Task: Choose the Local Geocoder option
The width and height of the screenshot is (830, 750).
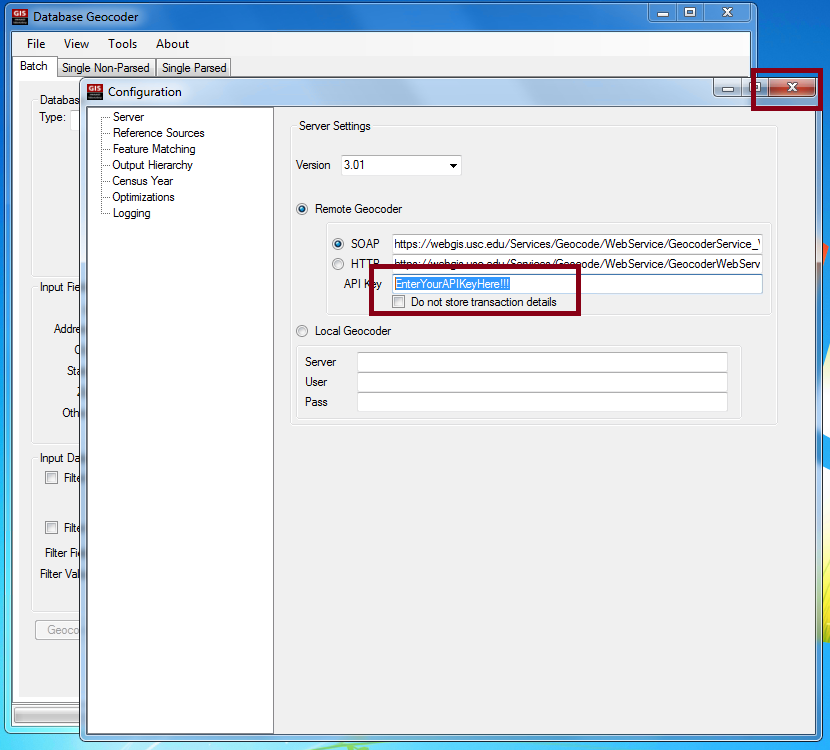Action: [x=302, y=331]
